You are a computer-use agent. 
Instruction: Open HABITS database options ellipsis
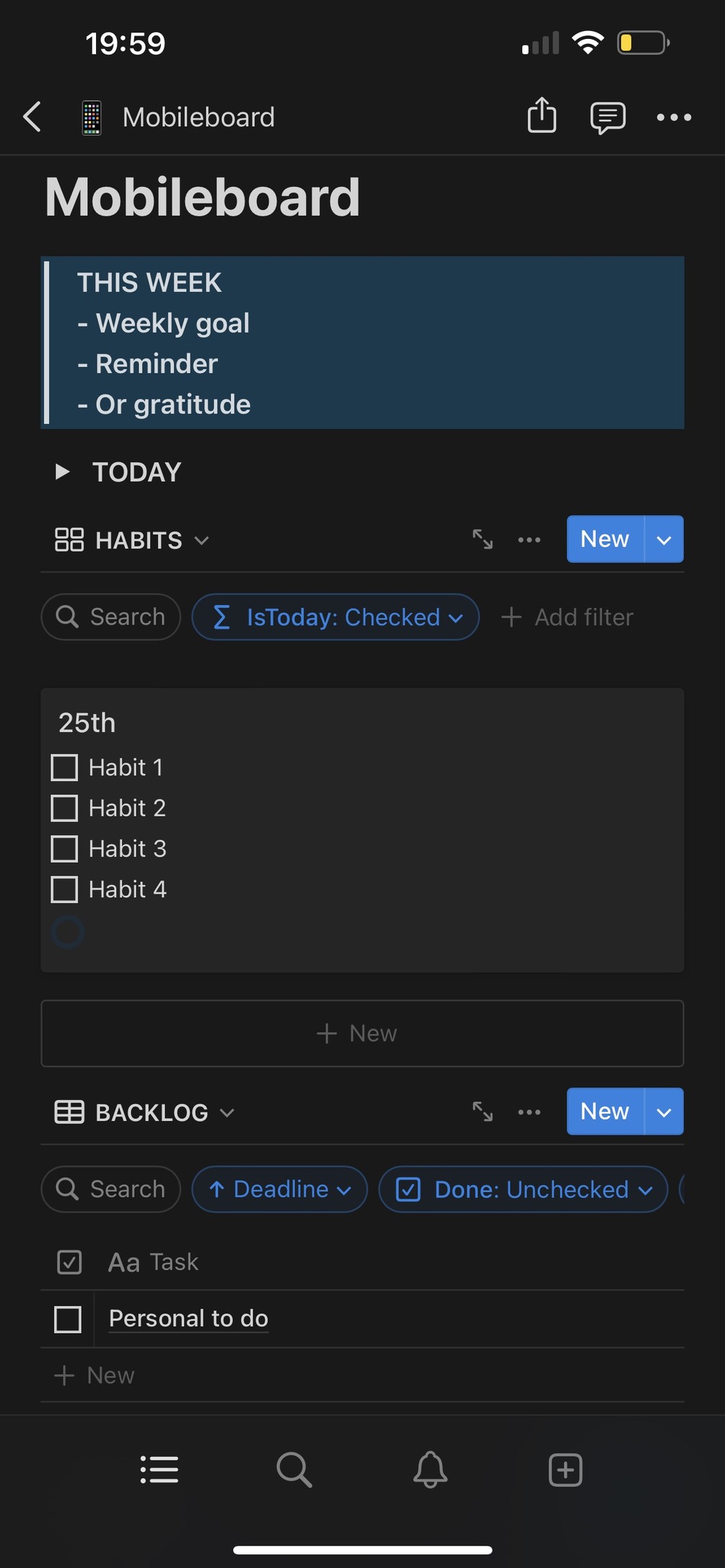529,539
